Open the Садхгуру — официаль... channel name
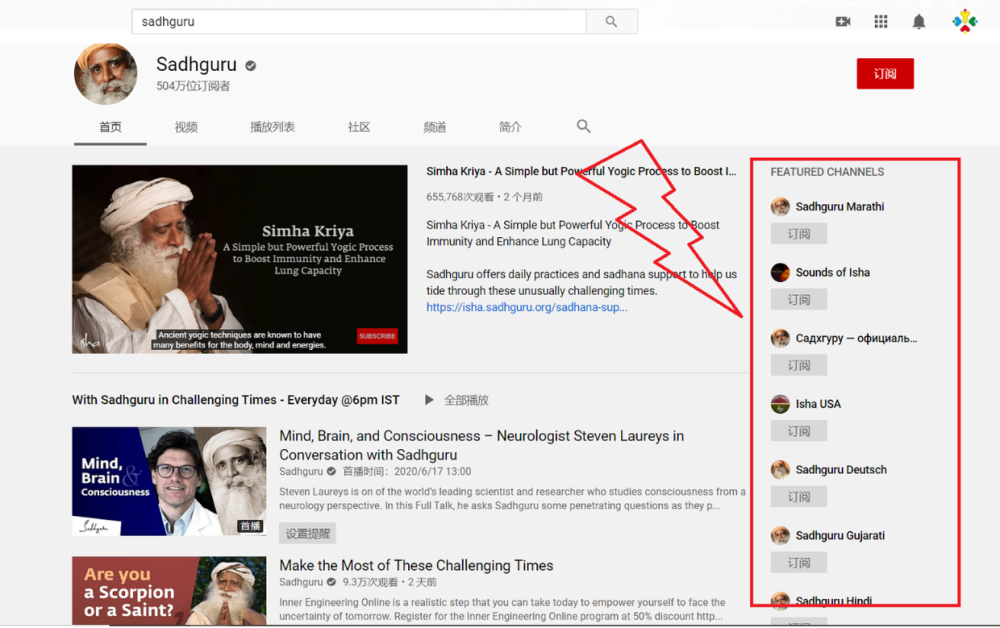1000x628 pixels. coord(857,338)
